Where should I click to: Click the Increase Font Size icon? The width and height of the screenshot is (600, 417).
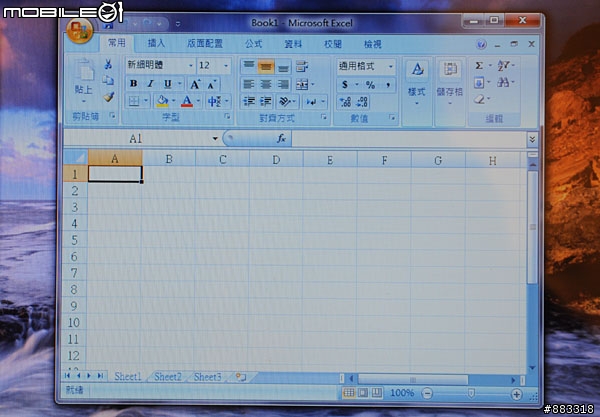(x=195, y=84)
